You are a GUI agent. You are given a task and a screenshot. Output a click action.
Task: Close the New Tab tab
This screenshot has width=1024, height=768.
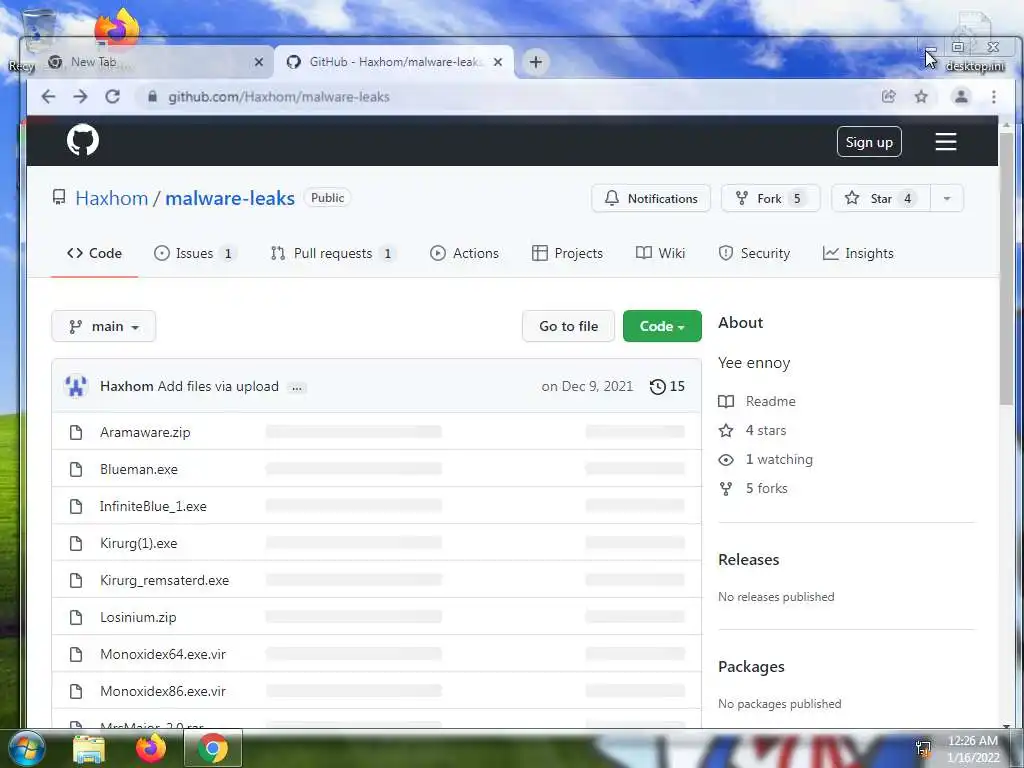pos(259,62)
